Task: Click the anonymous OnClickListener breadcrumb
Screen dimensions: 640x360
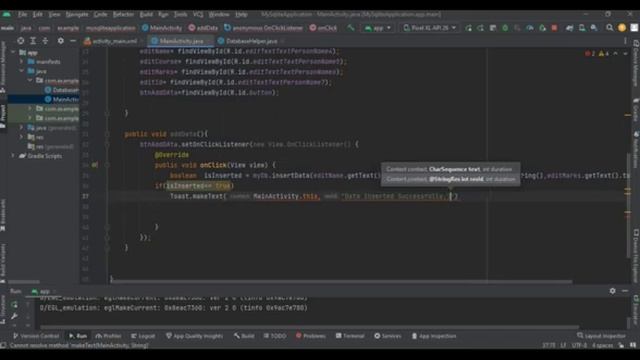Action: pyautogui.click(x=264, y=28)
